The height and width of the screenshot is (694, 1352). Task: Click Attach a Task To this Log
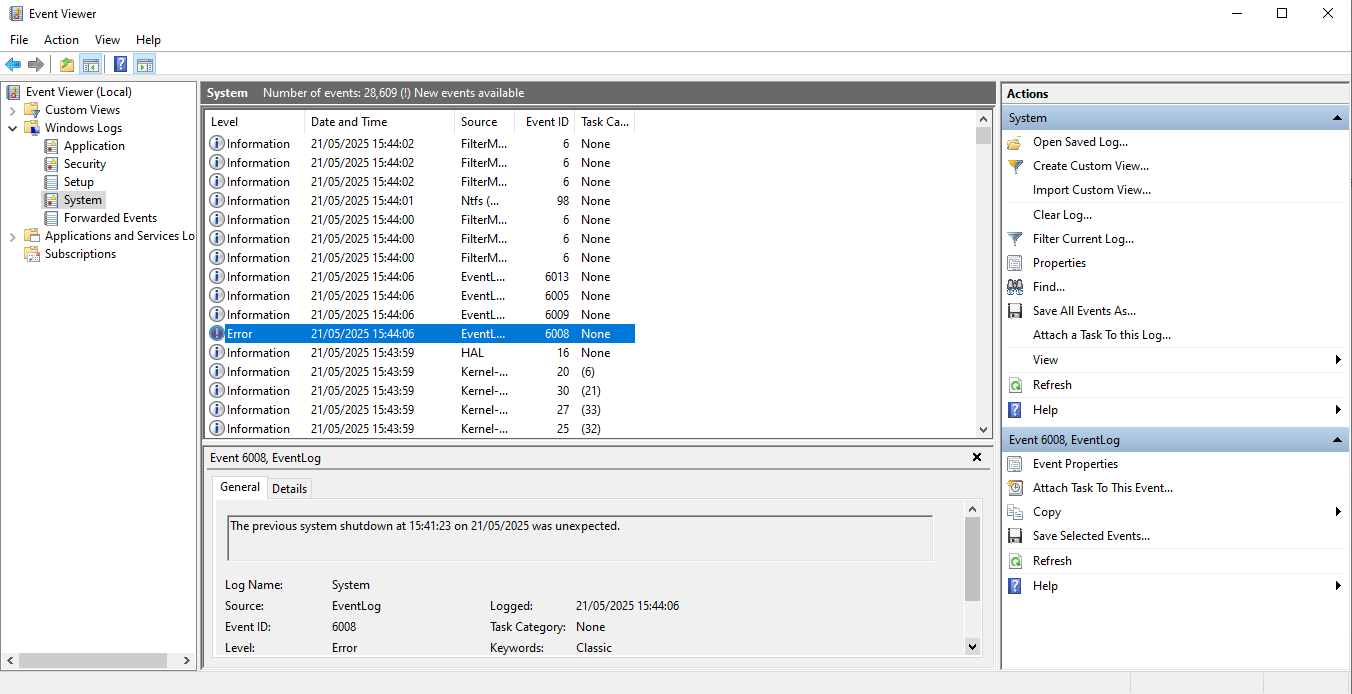(x=1102, y=335)
